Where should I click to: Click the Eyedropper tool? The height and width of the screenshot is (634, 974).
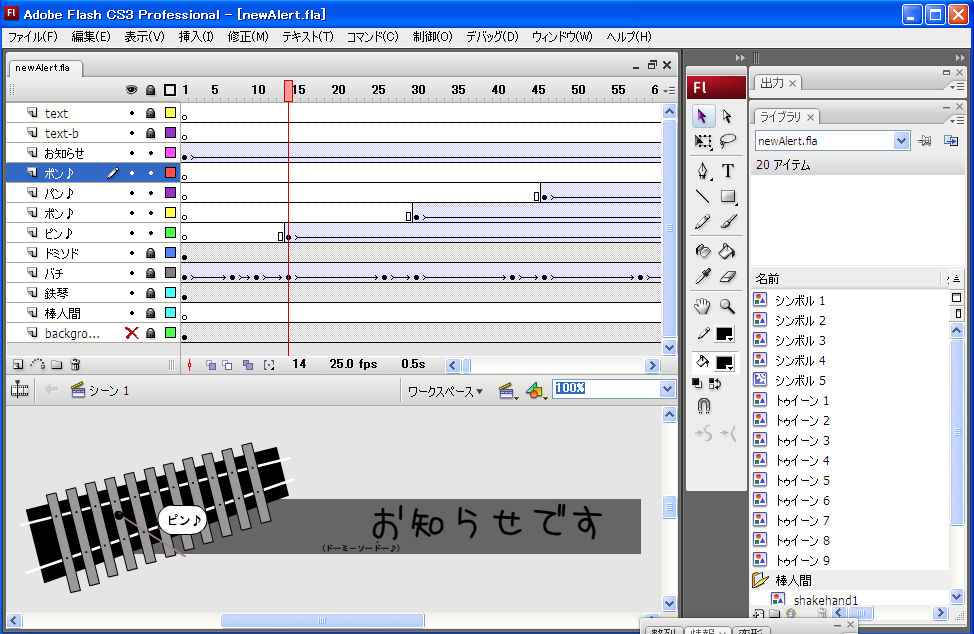click(704, 277)
